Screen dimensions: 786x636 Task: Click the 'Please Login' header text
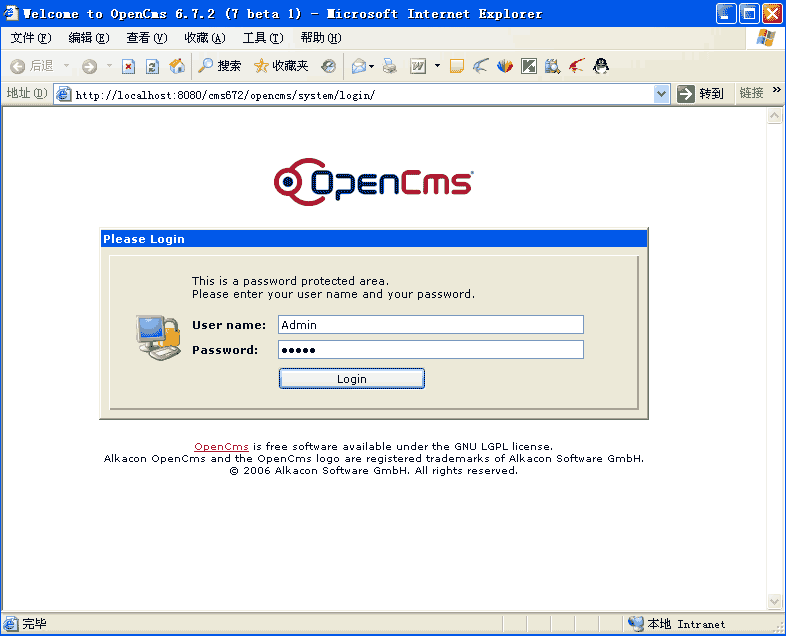pos(144,239)
